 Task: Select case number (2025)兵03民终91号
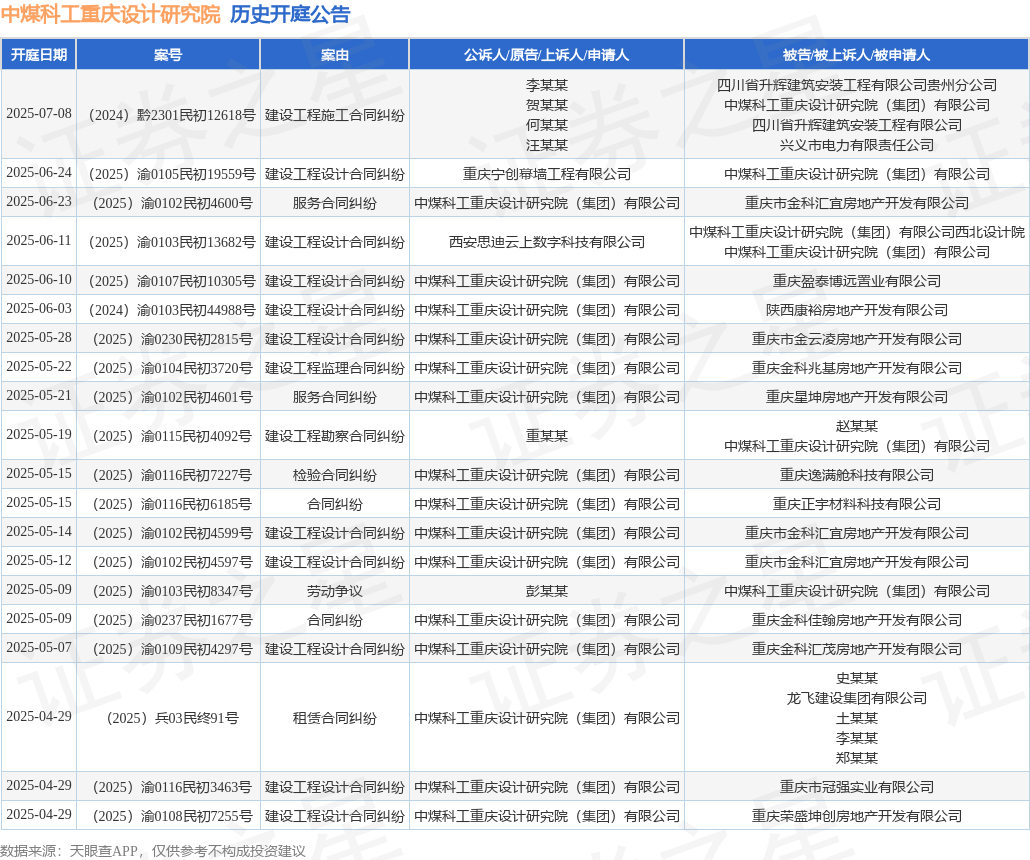click(172, 718)
